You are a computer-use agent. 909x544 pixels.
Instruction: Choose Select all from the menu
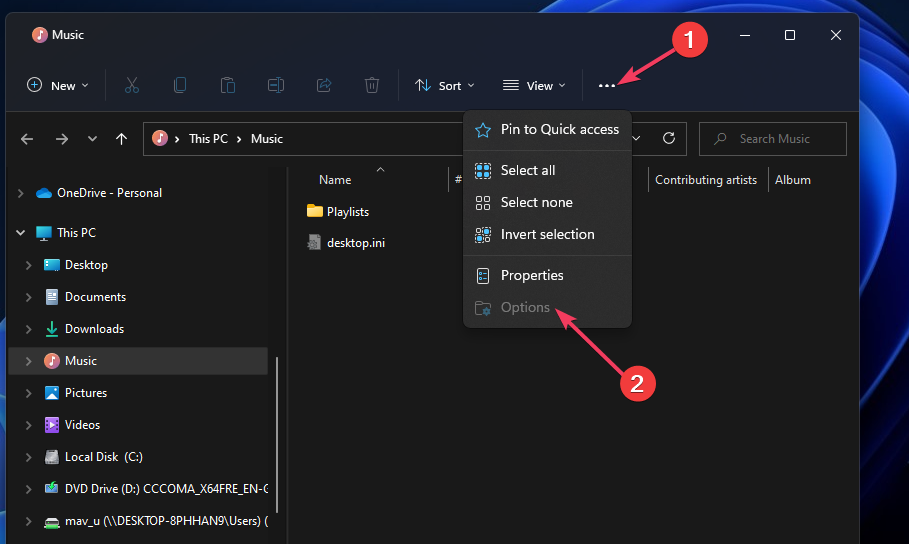547,171
